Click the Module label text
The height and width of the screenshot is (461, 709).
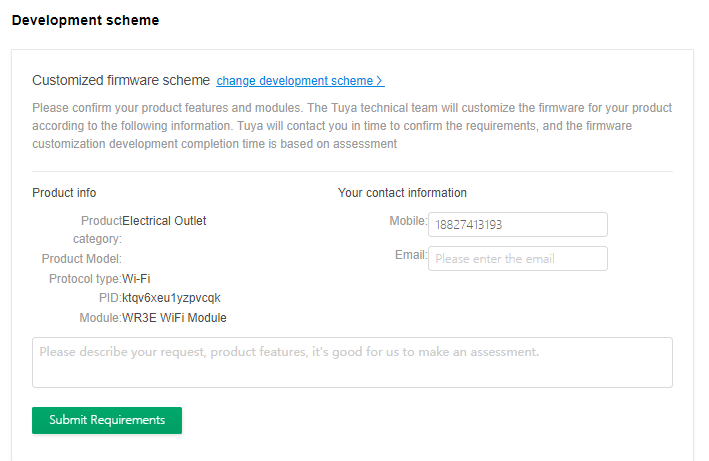(99, 318)
